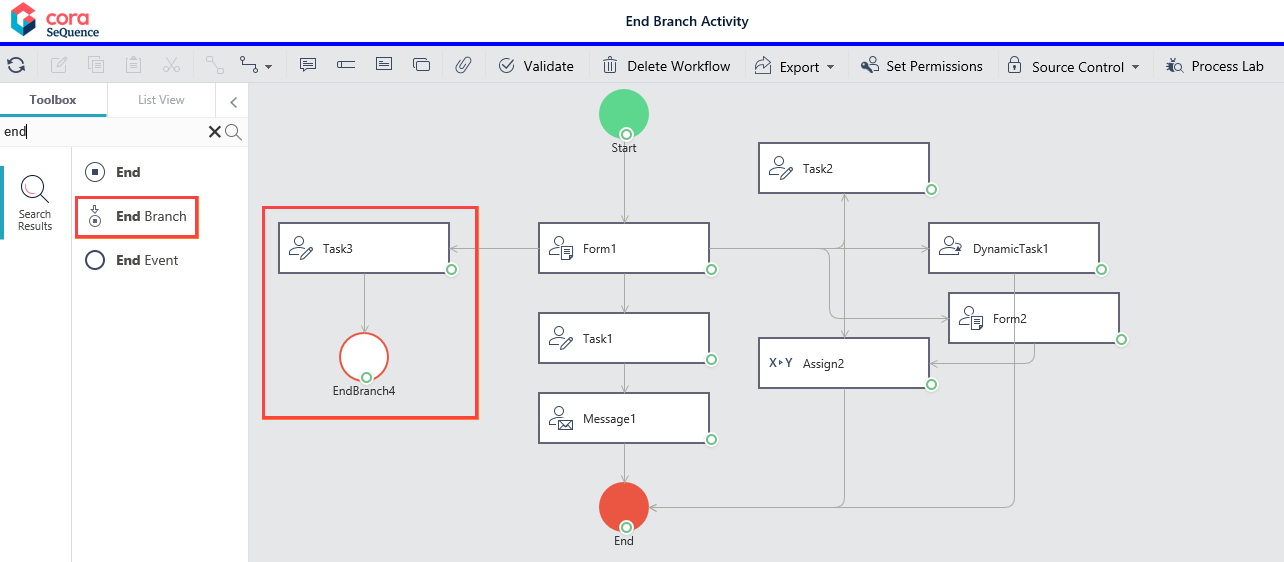The width and height of the screenshot is (1284, 562).
Task: Click the Search Results magnifier icon
Action: click(35, 190)
